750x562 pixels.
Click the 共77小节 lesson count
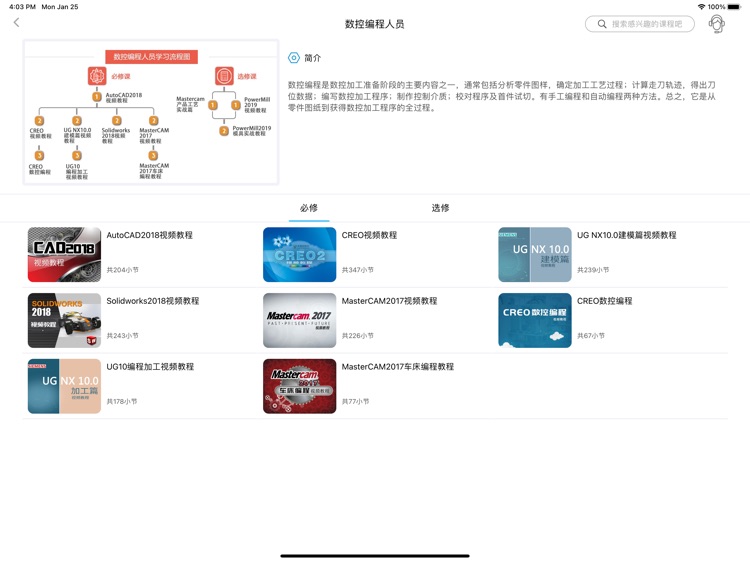[x=355, y=401]
